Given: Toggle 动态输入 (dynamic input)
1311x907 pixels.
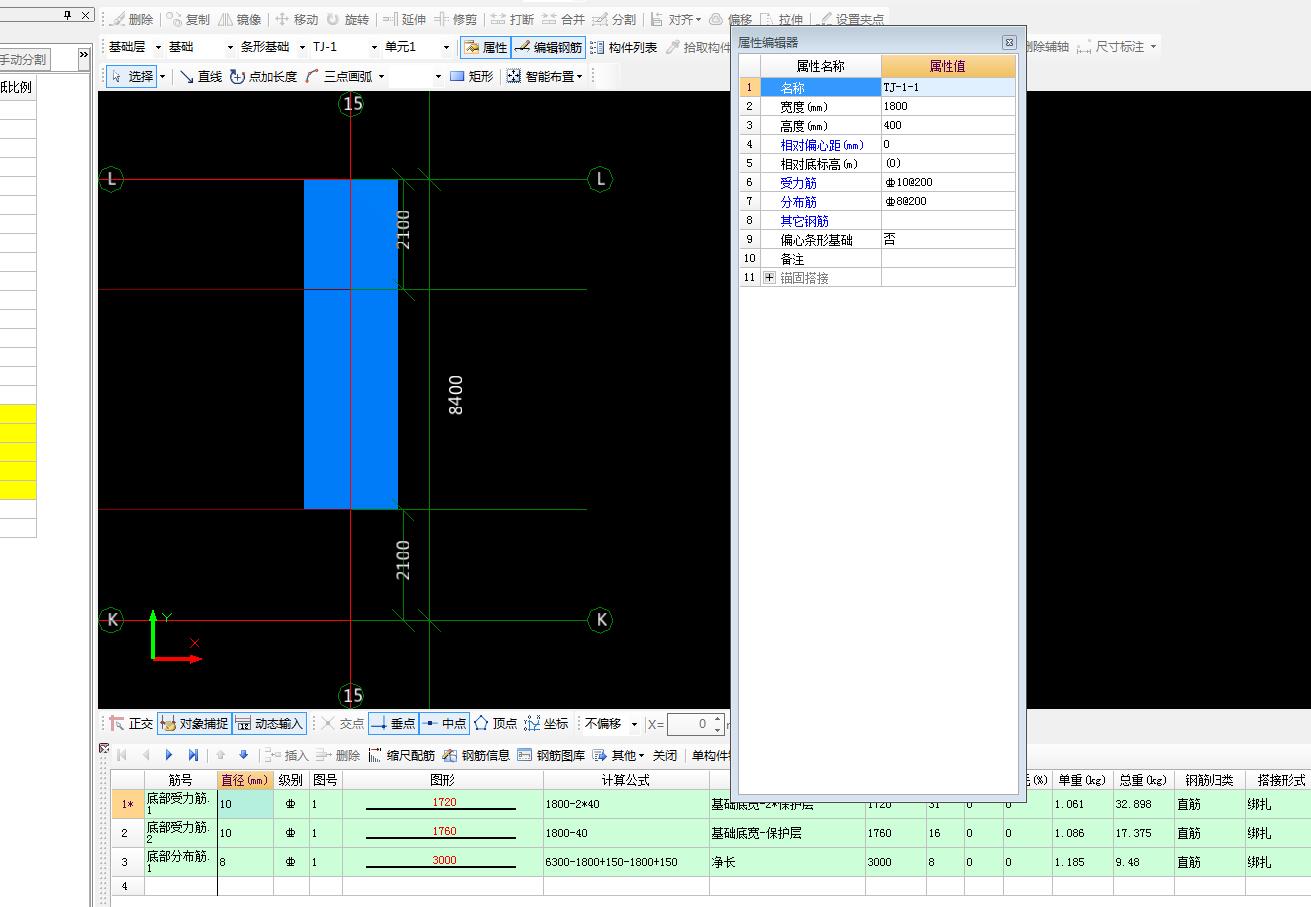Looking at the screenshot, I should [x=268, y=724].
